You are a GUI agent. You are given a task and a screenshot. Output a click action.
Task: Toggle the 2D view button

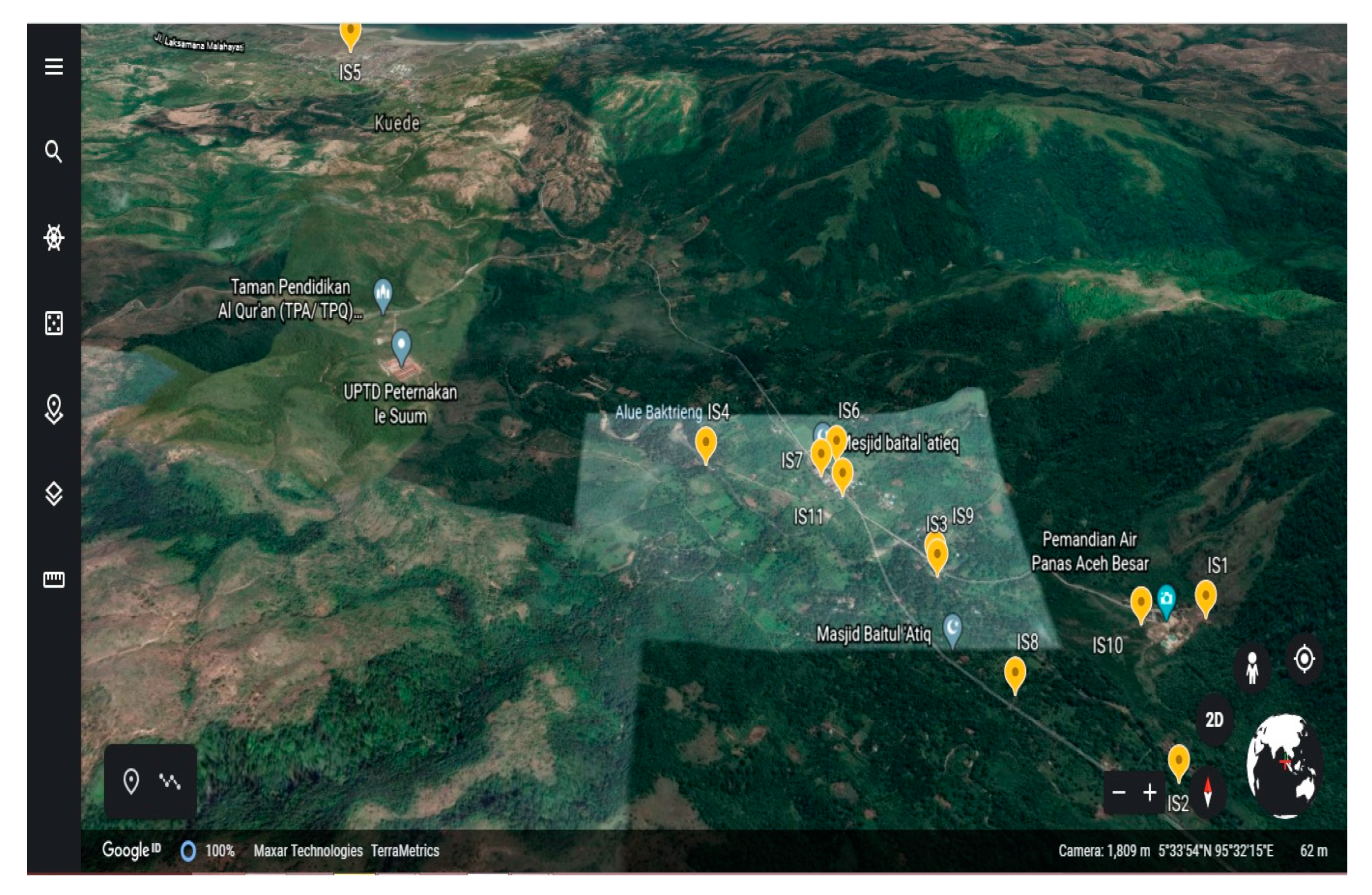pos(1214,720)
